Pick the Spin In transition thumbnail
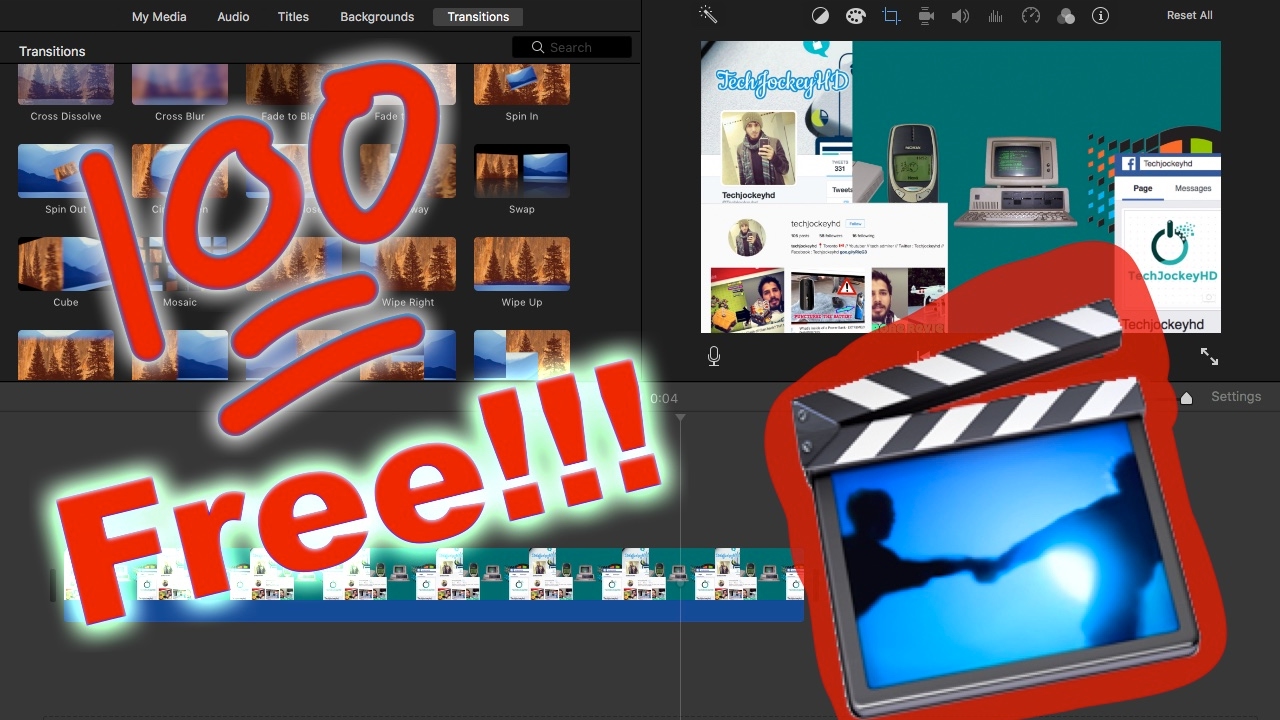1280x720 pixels. (522, 85)
